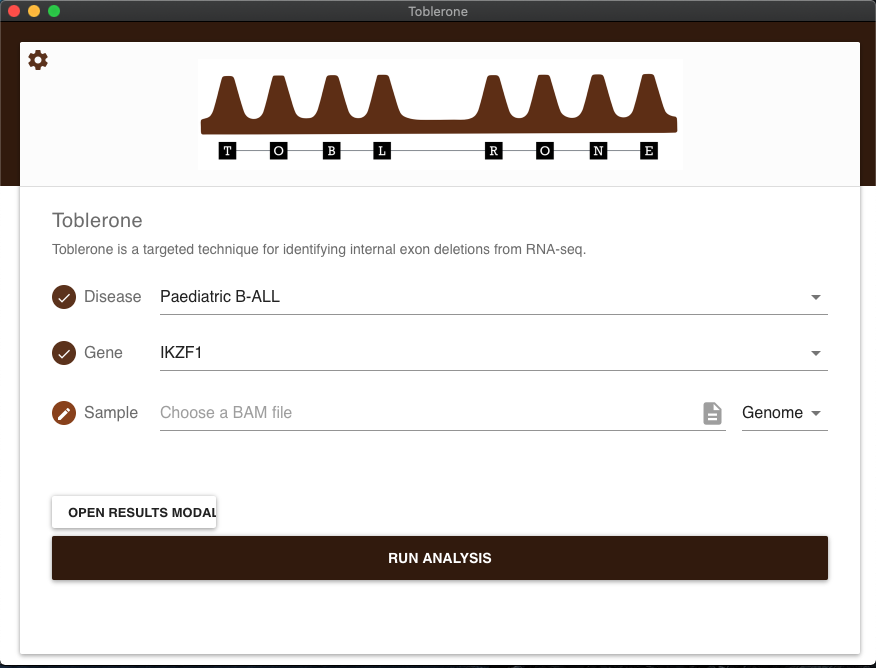Screen dimensions: 876x668
Task: Maximize the window with green button
Action: click(x=54, y=11)
